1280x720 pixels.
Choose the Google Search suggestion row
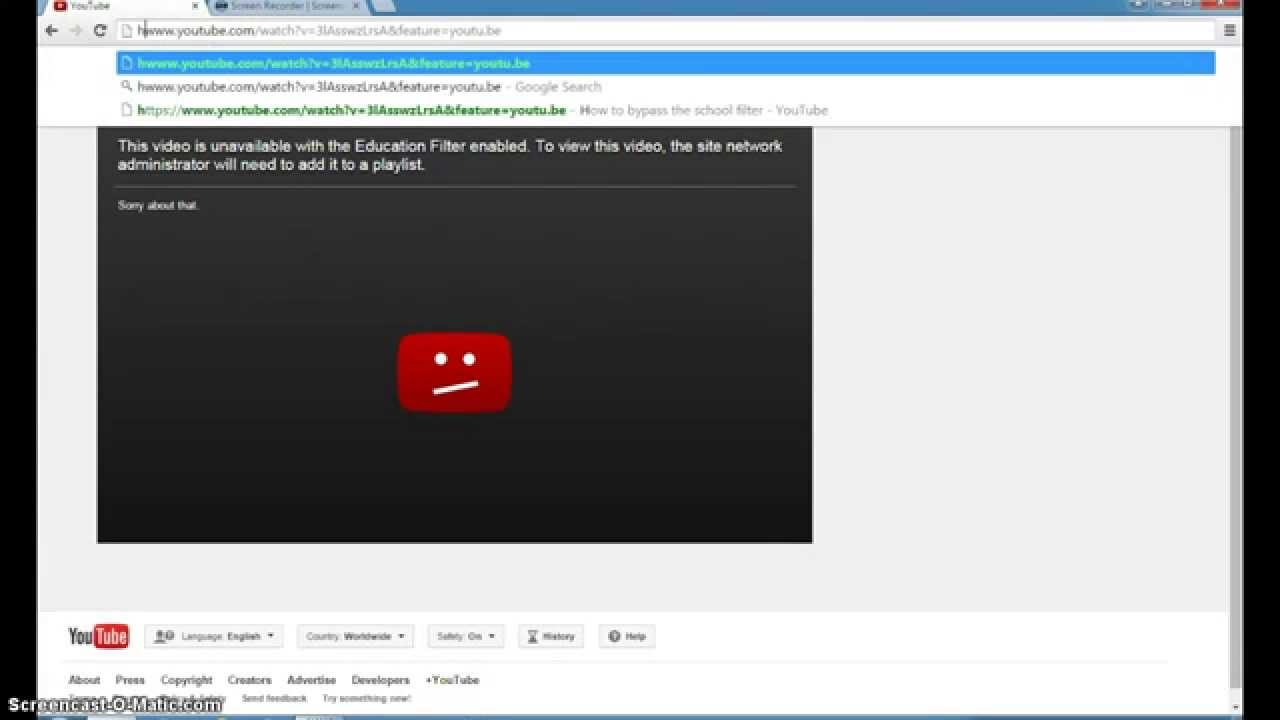666,87
